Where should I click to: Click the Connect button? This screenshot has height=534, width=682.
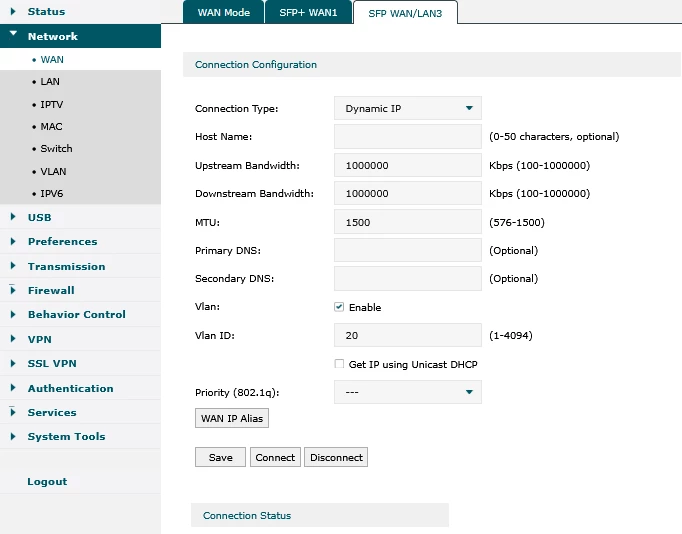click(x=275, y=457)
